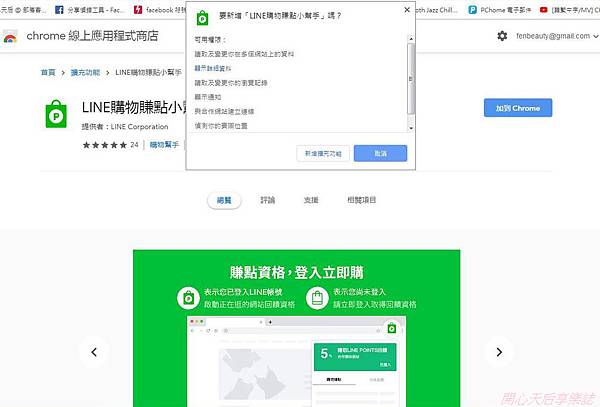This screenshot has height=407, width=600.
Task: Click the permissions list scrollbar thumb
Action: [411, 78]
